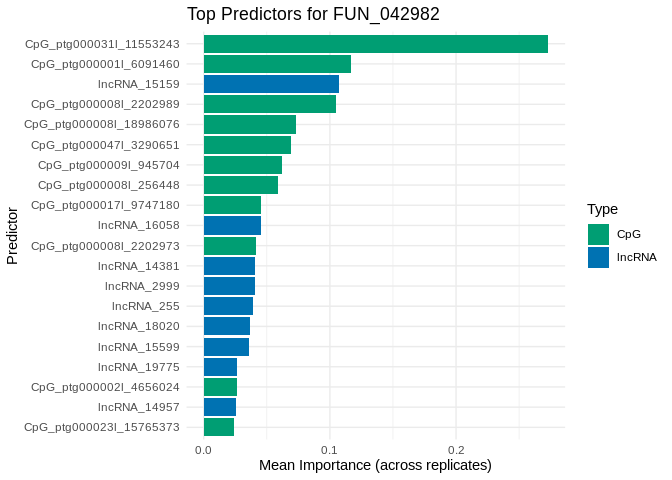Click the CpG_ptg000001l_6091460 bar
The height and width of the screenshot is (480, 672).
click(x=277, y=64)
